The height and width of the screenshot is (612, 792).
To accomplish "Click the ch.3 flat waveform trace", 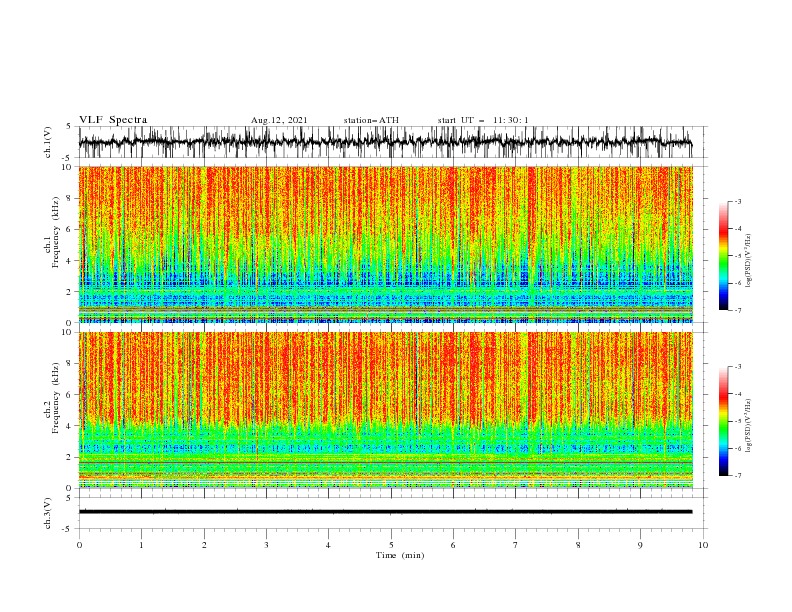I will click(x=386, y=512).
